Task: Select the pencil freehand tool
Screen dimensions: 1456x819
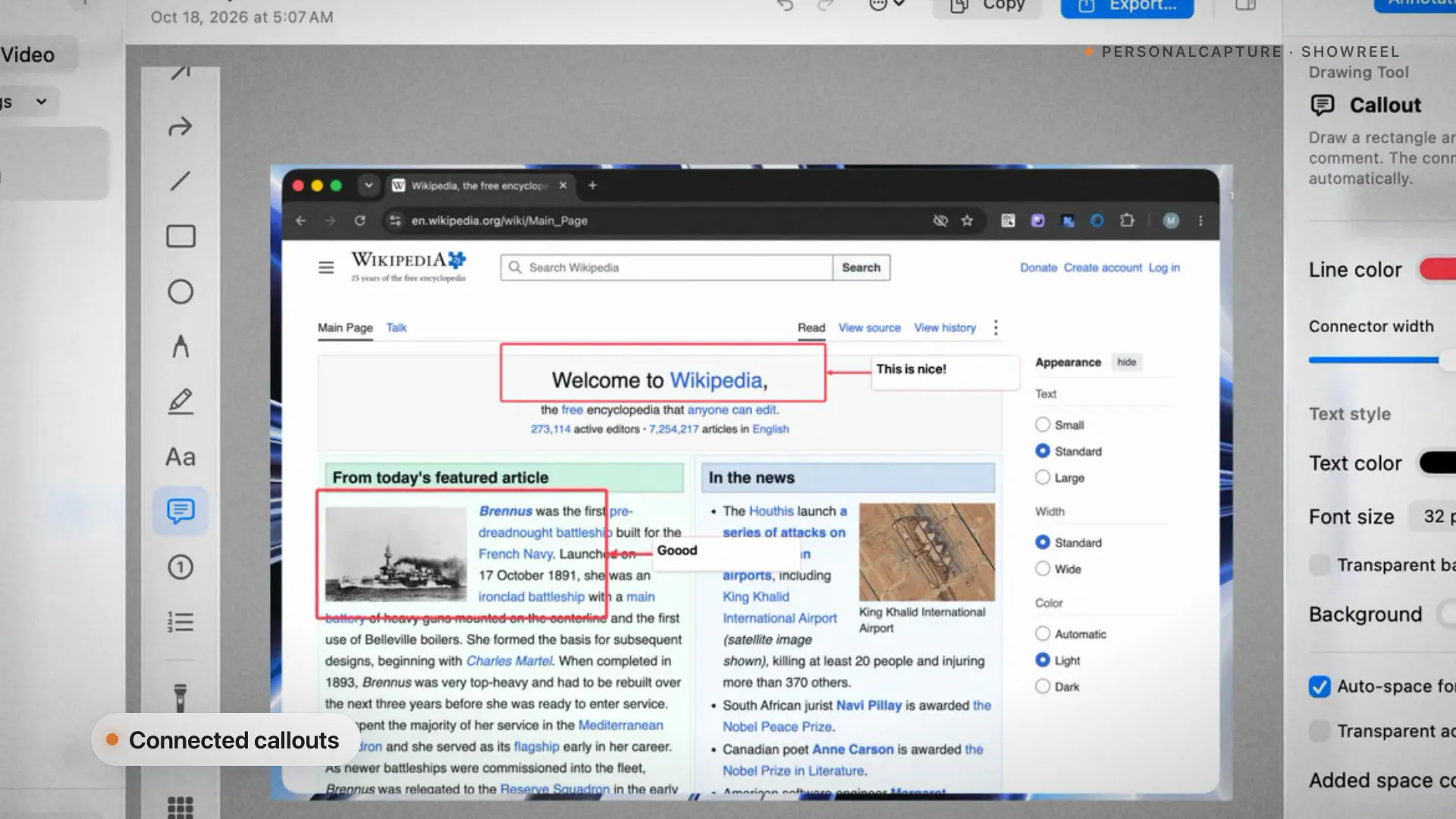Action: [x=180, y=401]
